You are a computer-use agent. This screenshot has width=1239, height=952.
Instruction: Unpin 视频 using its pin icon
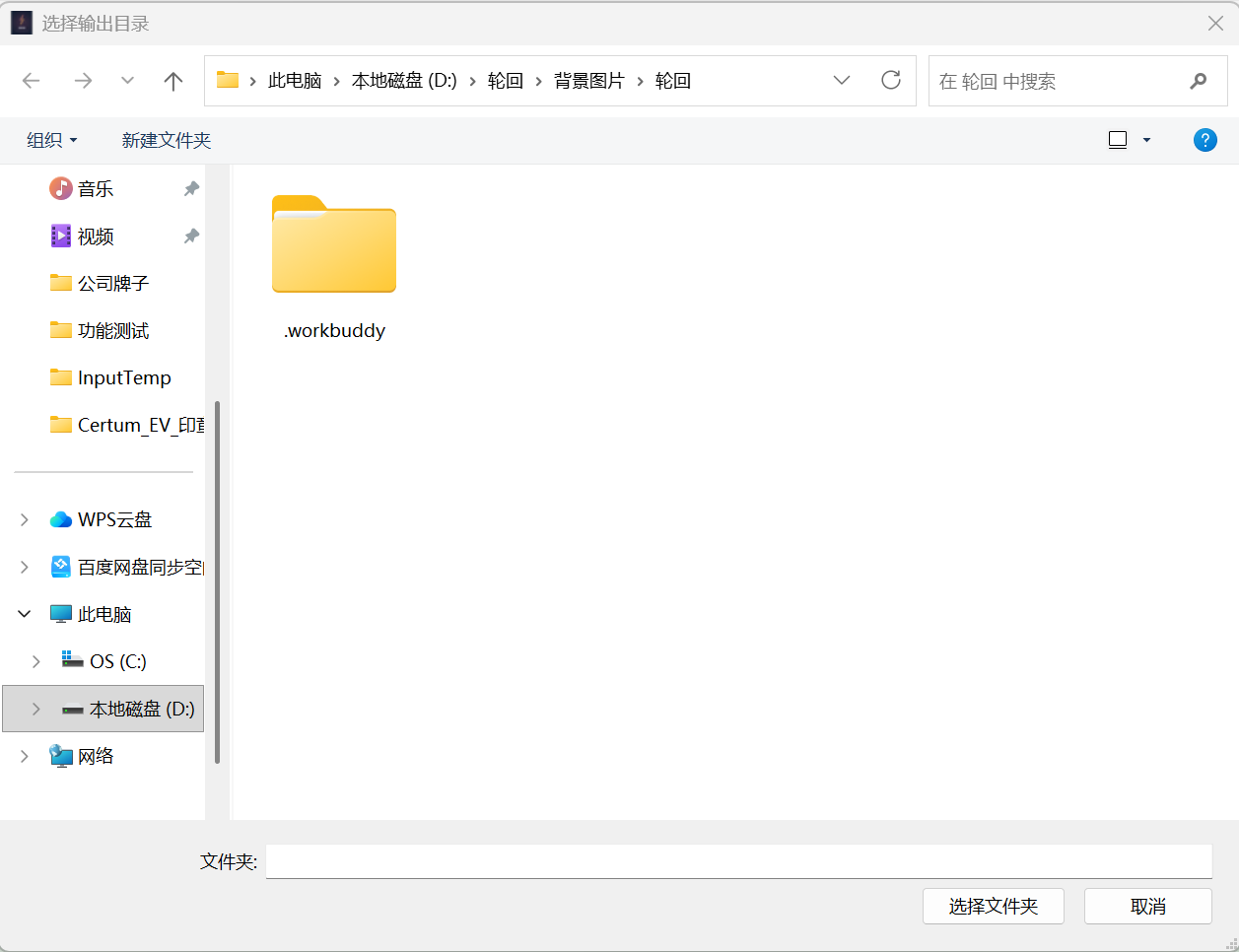point(191,236)
